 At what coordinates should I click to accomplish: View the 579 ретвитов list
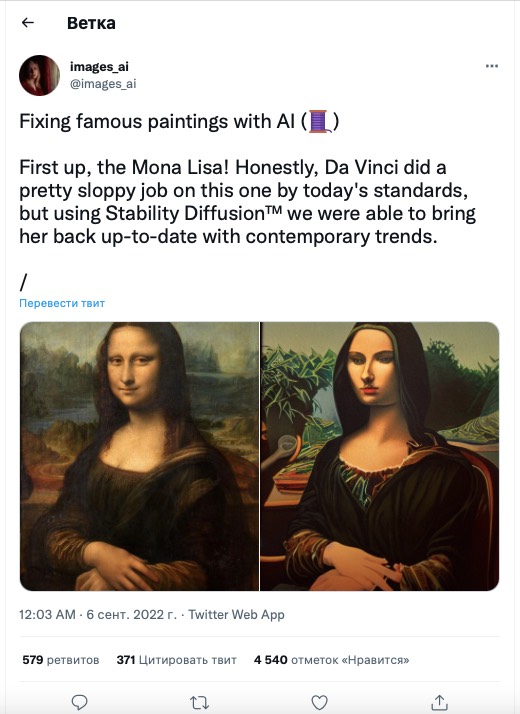(x=61, y=660)
